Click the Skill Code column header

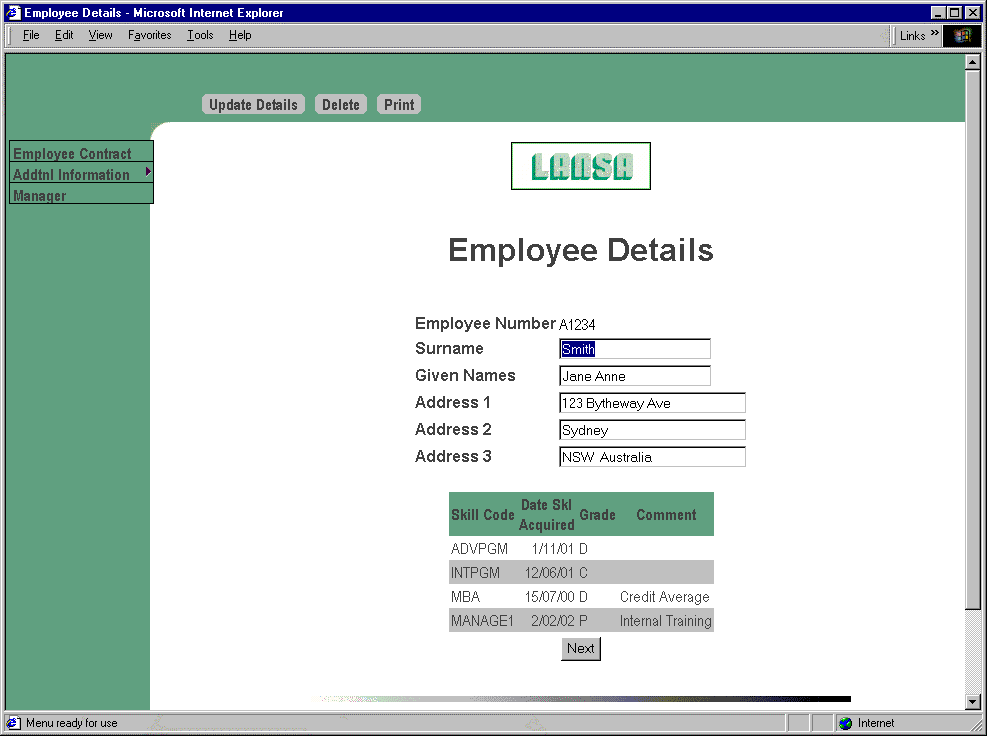483,514
